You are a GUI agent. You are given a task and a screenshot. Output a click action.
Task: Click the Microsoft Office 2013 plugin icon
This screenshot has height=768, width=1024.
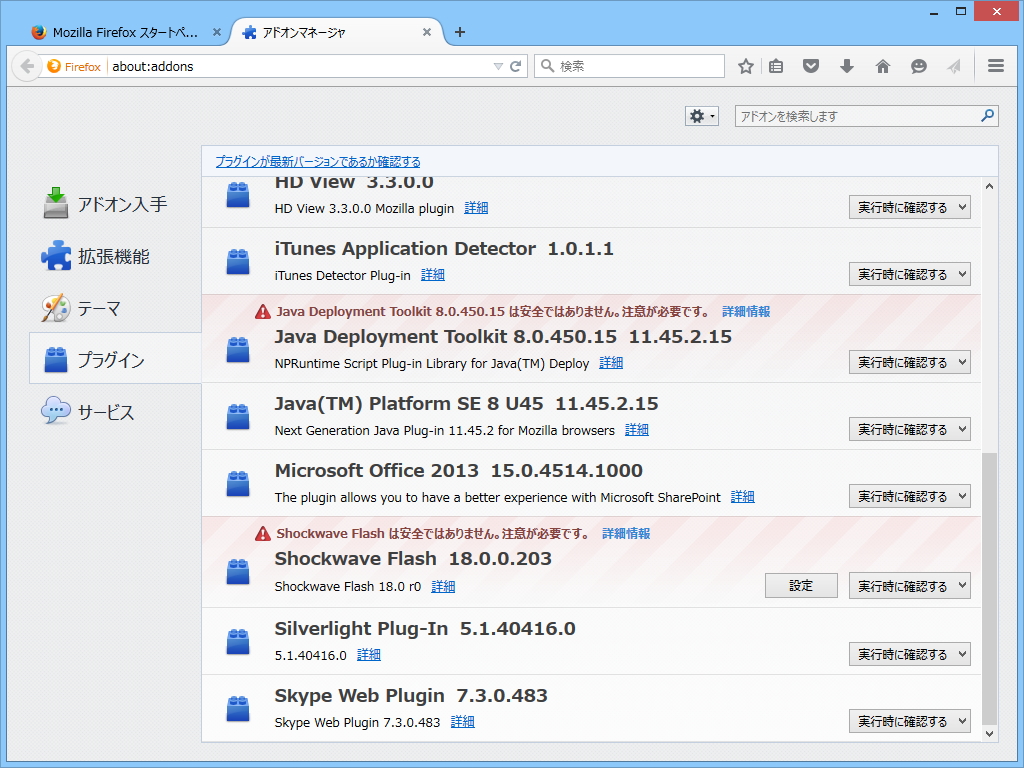pos(238,483)
